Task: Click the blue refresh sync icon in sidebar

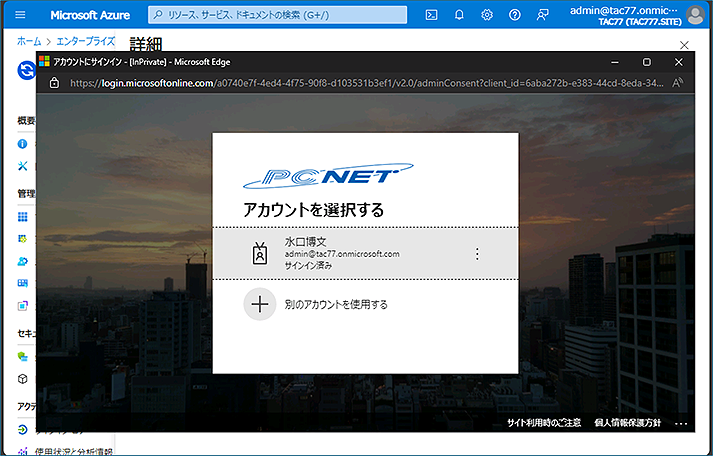Action: pos(26,70)
